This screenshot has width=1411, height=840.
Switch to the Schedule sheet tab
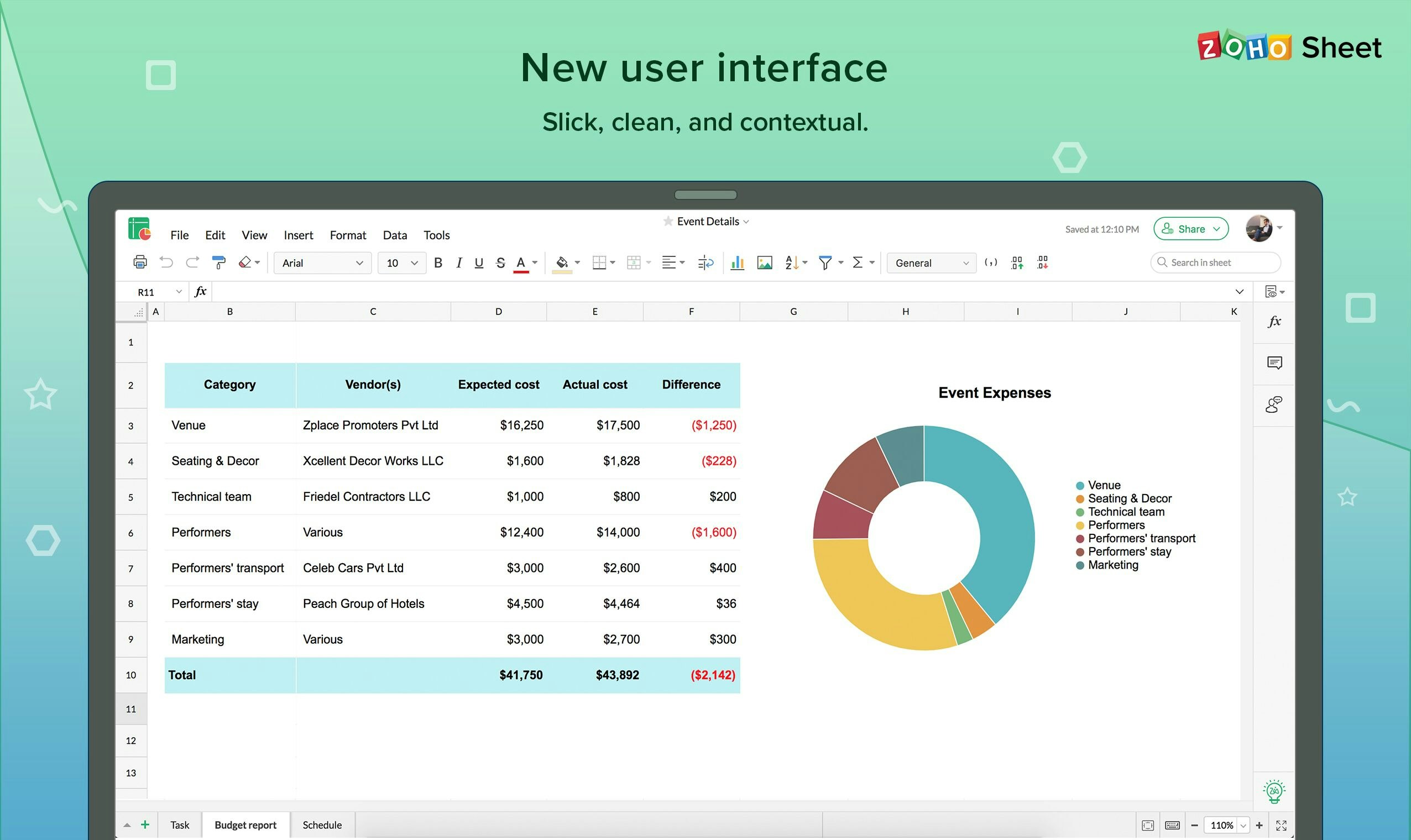(322, 825)
